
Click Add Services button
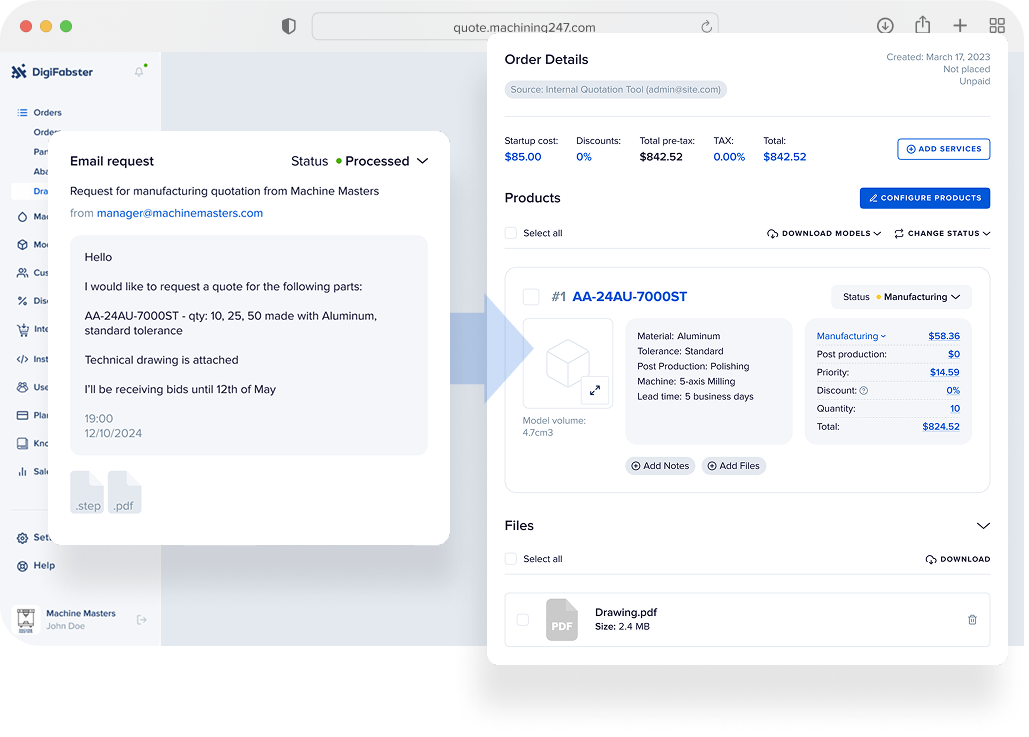[x=943, y=149]
